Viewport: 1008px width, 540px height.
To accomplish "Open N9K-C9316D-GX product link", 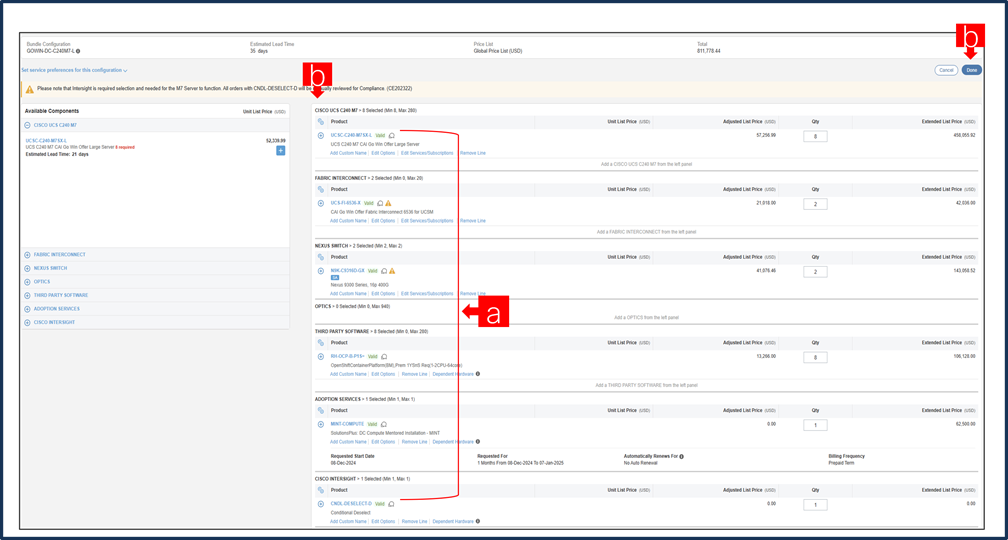I will [348, 271].
